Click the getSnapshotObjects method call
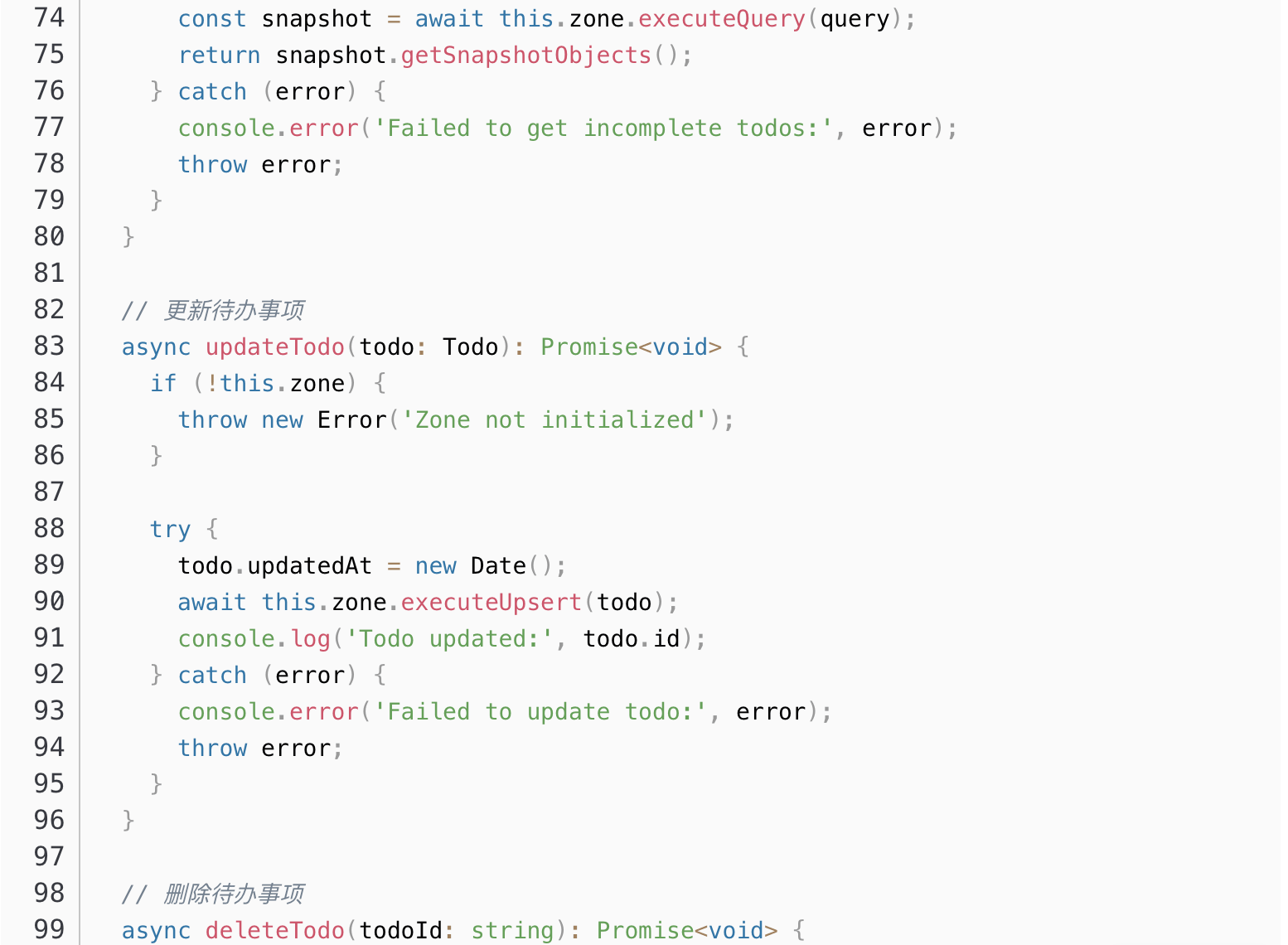The width and height of the screenshot is (1288, 945). (x=525, y=55)
